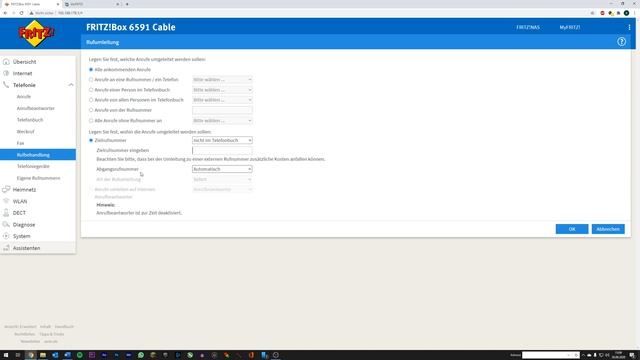Switch to the second browser tab

[x=92, y=4]
